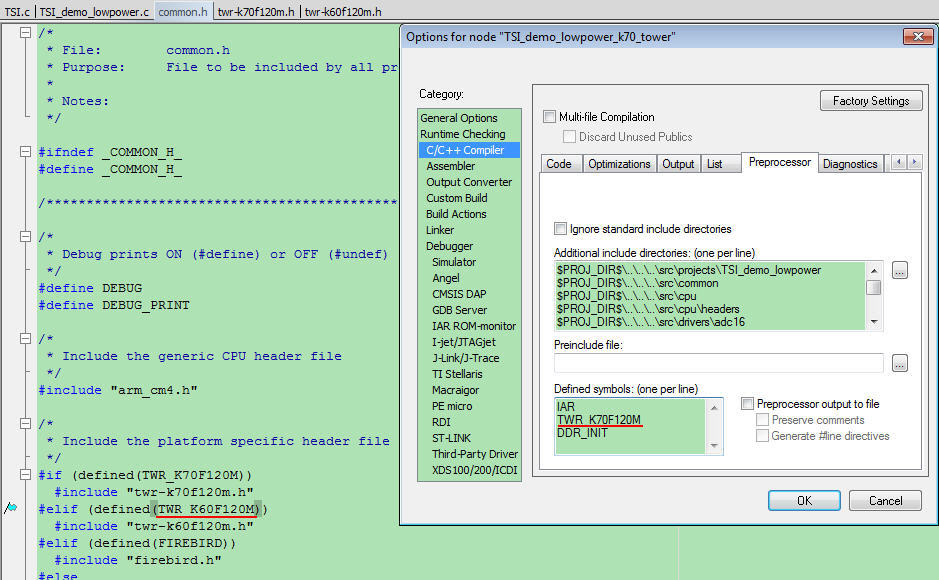Click the bookmark arrow icon in editor margin
The height and width of the screenshot is (580, 939).
click(11, 508)
